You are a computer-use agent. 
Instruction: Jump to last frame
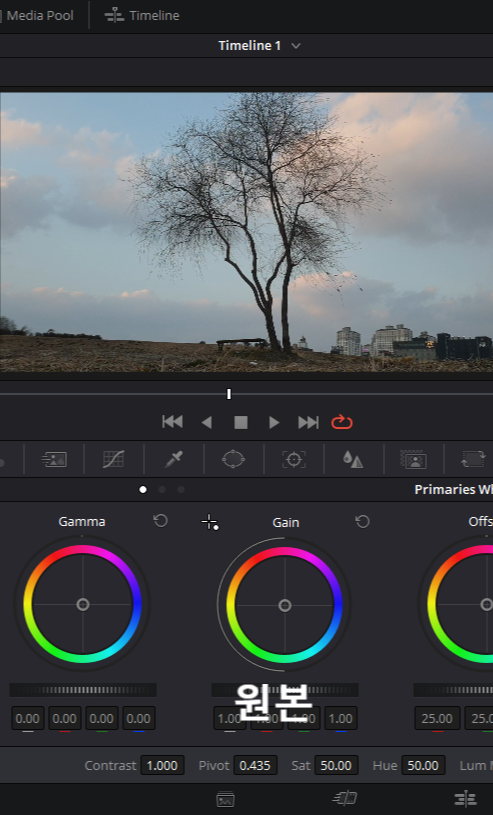click(x=308, y=423)
